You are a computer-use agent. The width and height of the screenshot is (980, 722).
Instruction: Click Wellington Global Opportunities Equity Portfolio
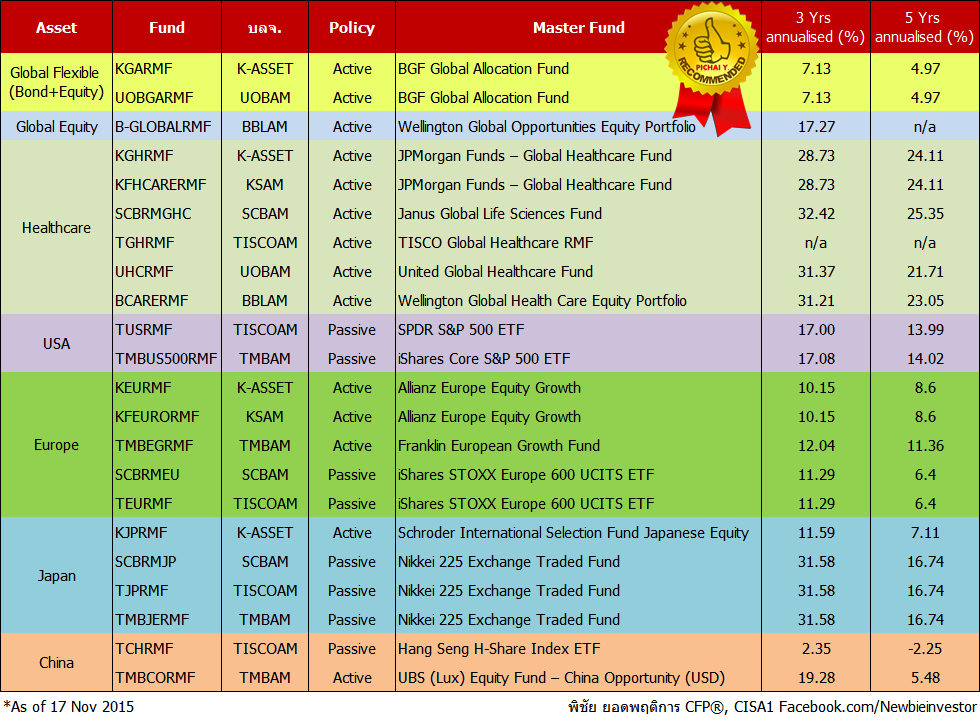[x=546, y=127]
